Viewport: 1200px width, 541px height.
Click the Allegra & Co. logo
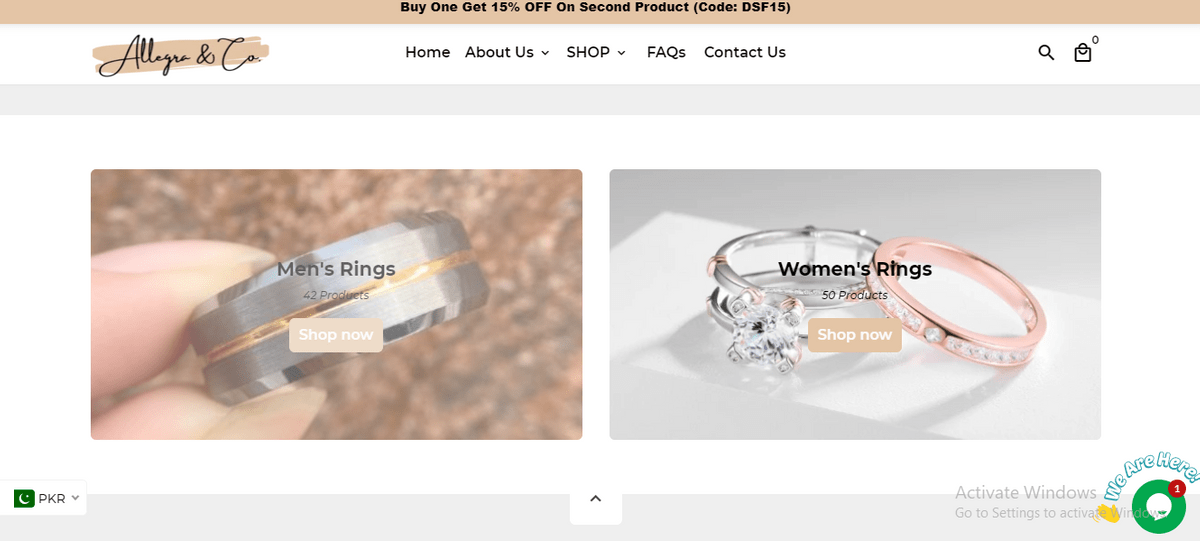[x=180, y=55]
